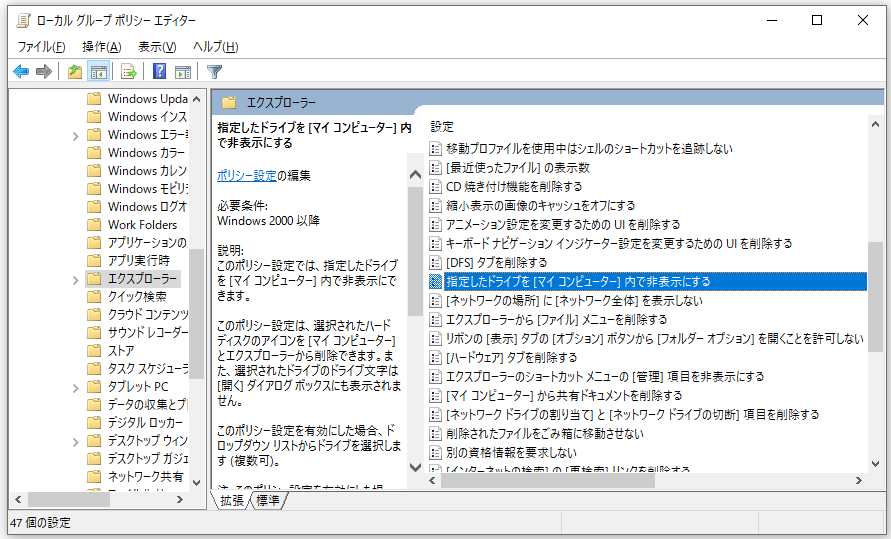Select the クラウド コンテンツ tree item

pyautogui.click(x=148, y=314)
